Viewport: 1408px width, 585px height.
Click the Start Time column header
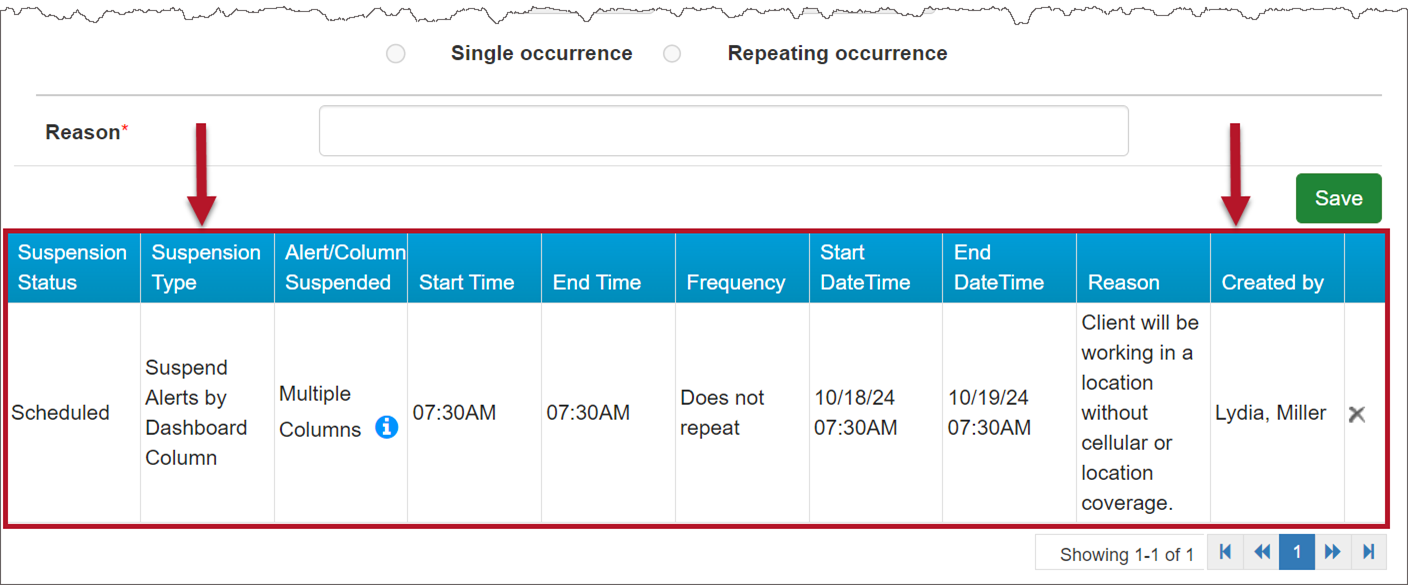point(466,283)
